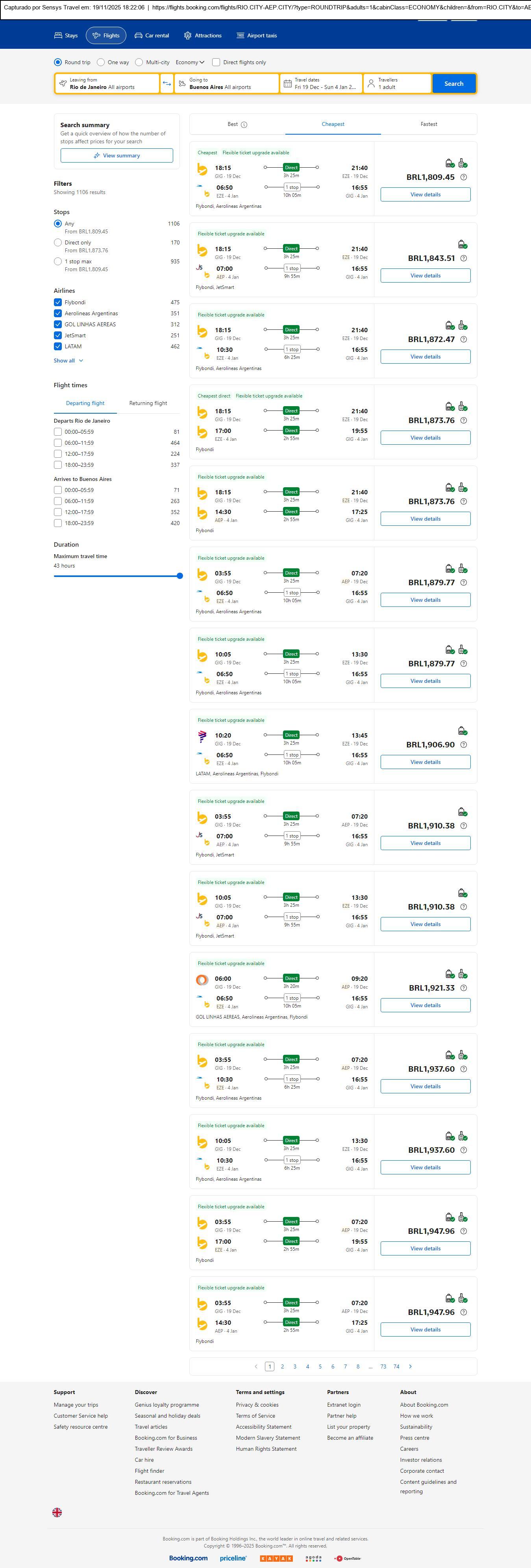Open the Economy cabin class dropdown
The width and height of the screenshot is (531, 1568).
(x=189, y=62)
